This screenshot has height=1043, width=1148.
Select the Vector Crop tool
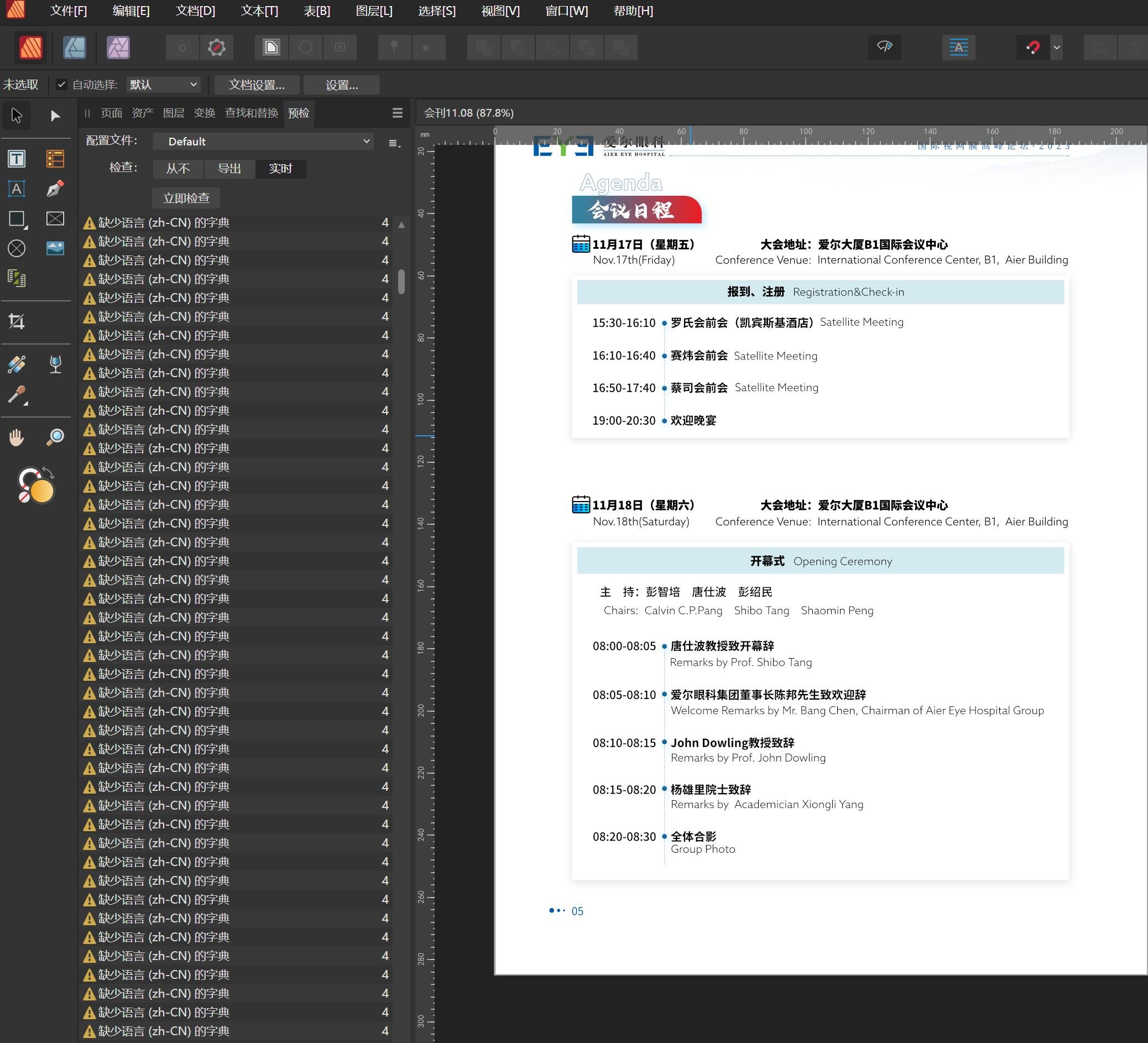17,322
